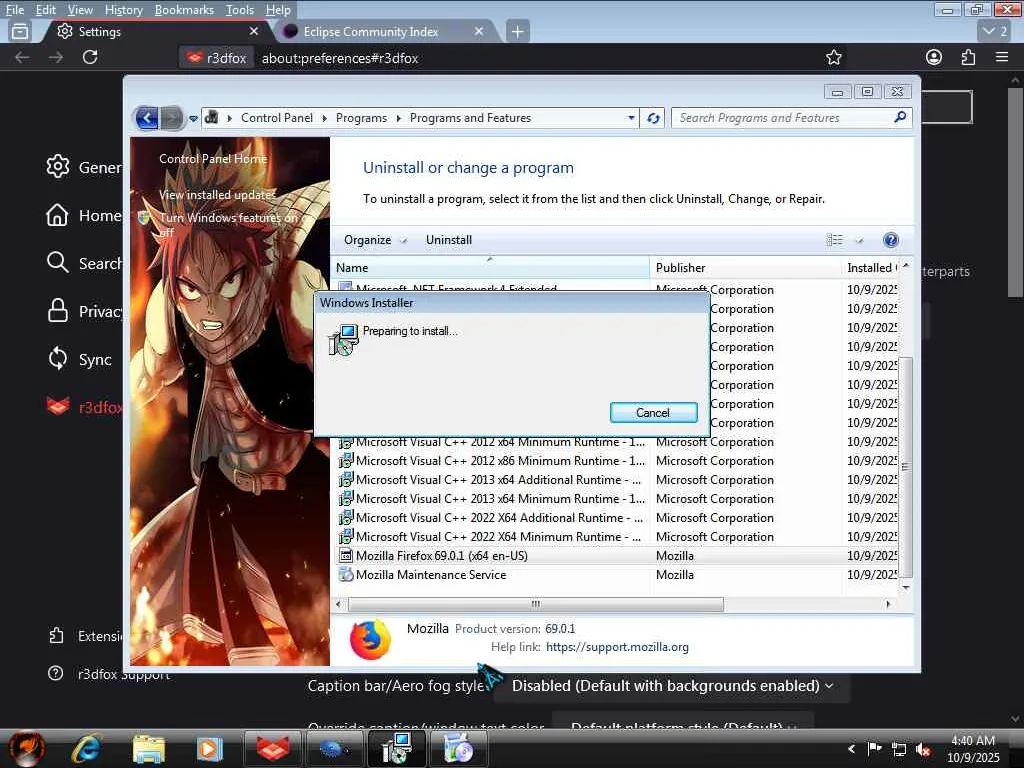Screen dimensions: 1024x768
Task: Click the horizontal scrollbar of the programs list
Action: (536, 604)
